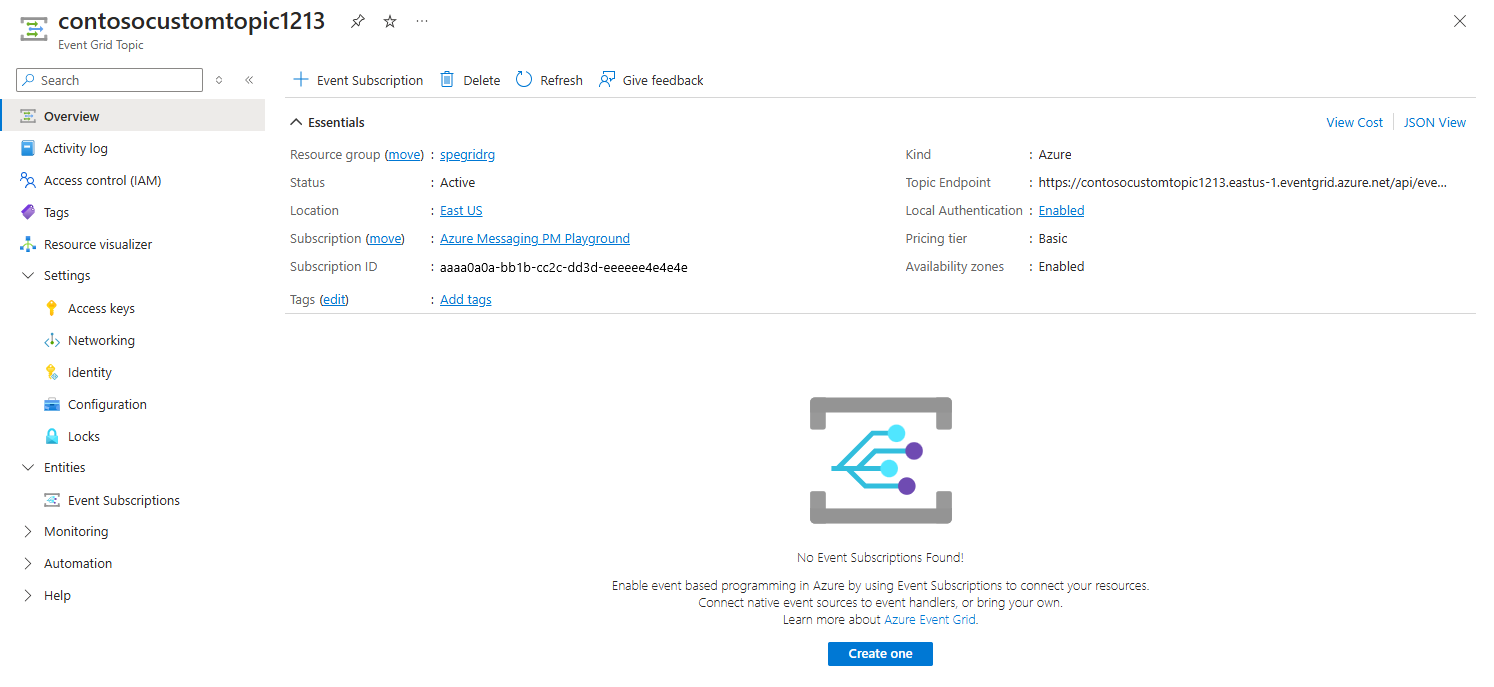
Task: Click the Delete trash icon
Action: coord(447,79)
